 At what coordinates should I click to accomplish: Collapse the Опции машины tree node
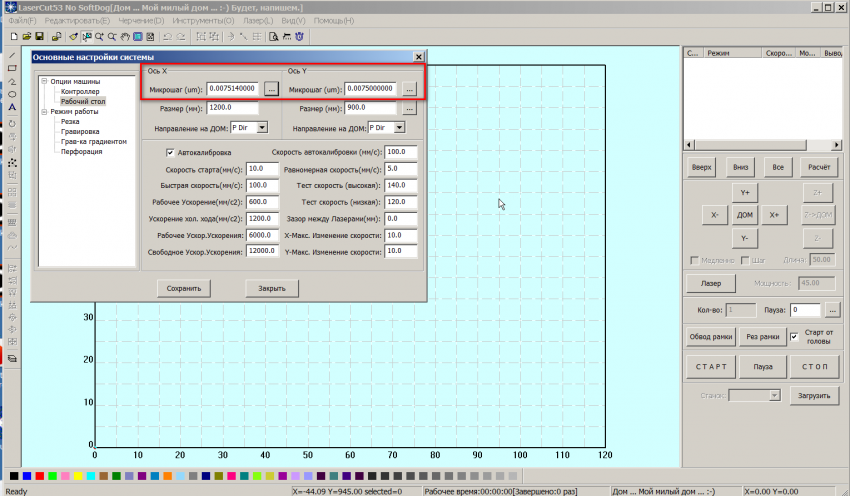coord(44,81)
